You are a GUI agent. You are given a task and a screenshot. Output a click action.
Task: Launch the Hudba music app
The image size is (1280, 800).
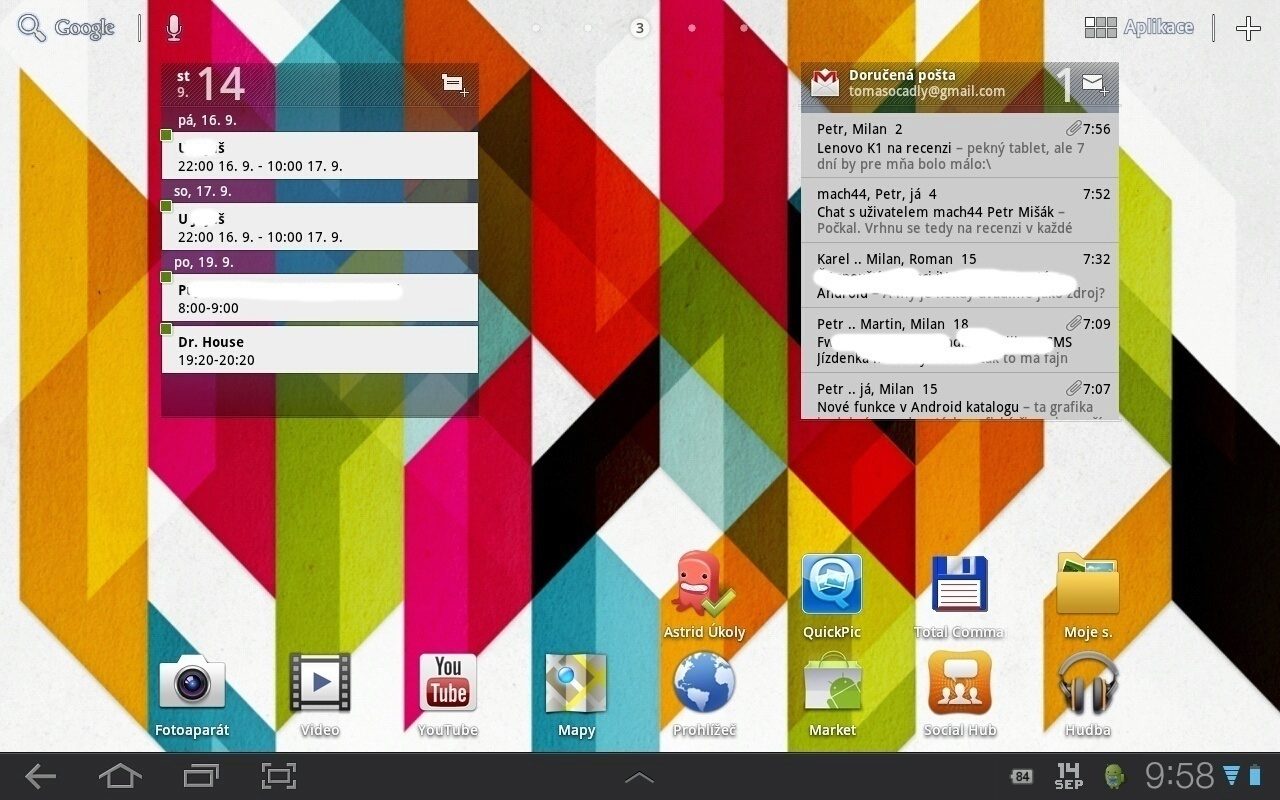(1088, 696)
